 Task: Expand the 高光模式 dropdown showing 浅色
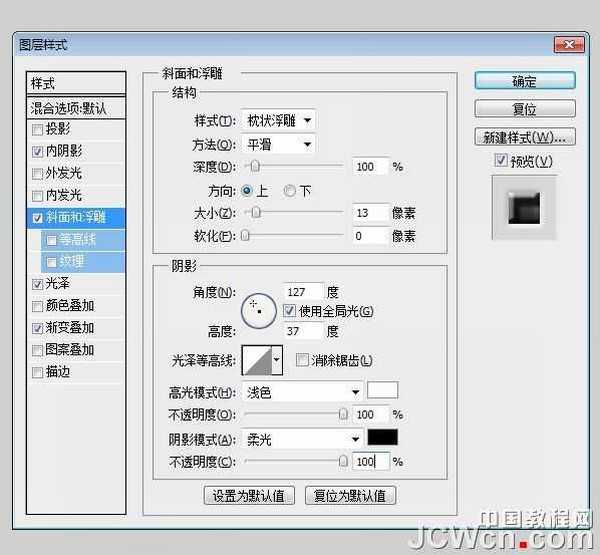click(303, 392)
